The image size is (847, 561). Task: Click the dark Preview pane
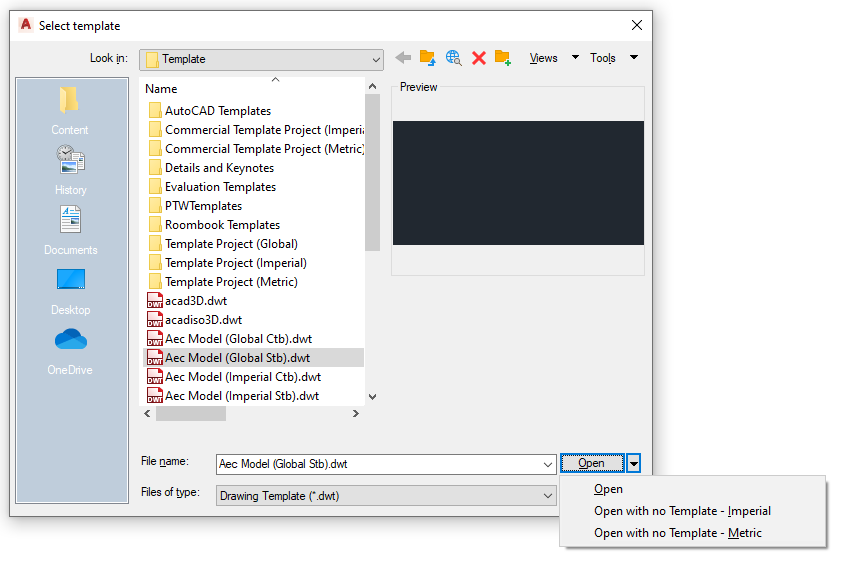(x=518, y=183)
